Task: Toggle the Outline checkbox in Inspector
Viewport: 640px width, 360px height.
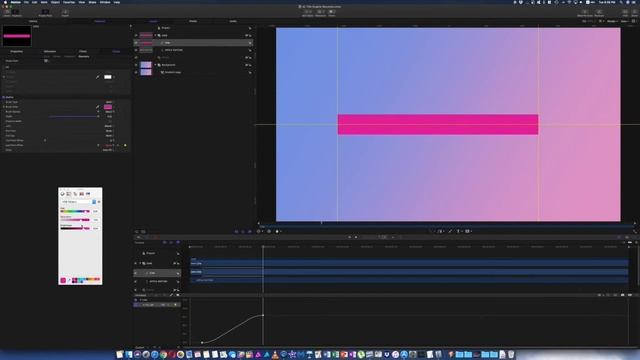Action: click(x=4, y=97)
